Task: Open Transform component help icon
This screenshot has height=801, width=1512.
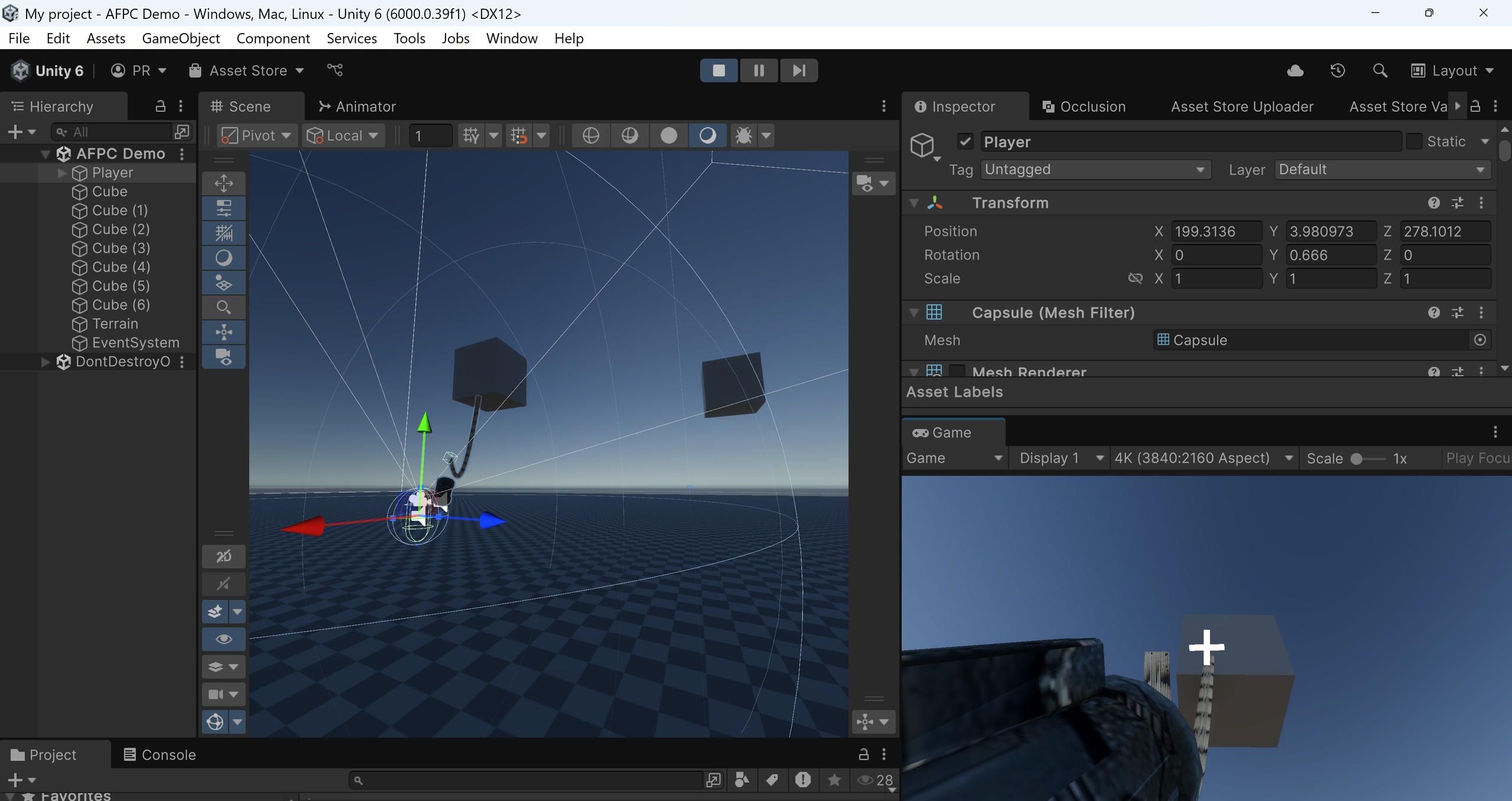Action: point(1434,203)
